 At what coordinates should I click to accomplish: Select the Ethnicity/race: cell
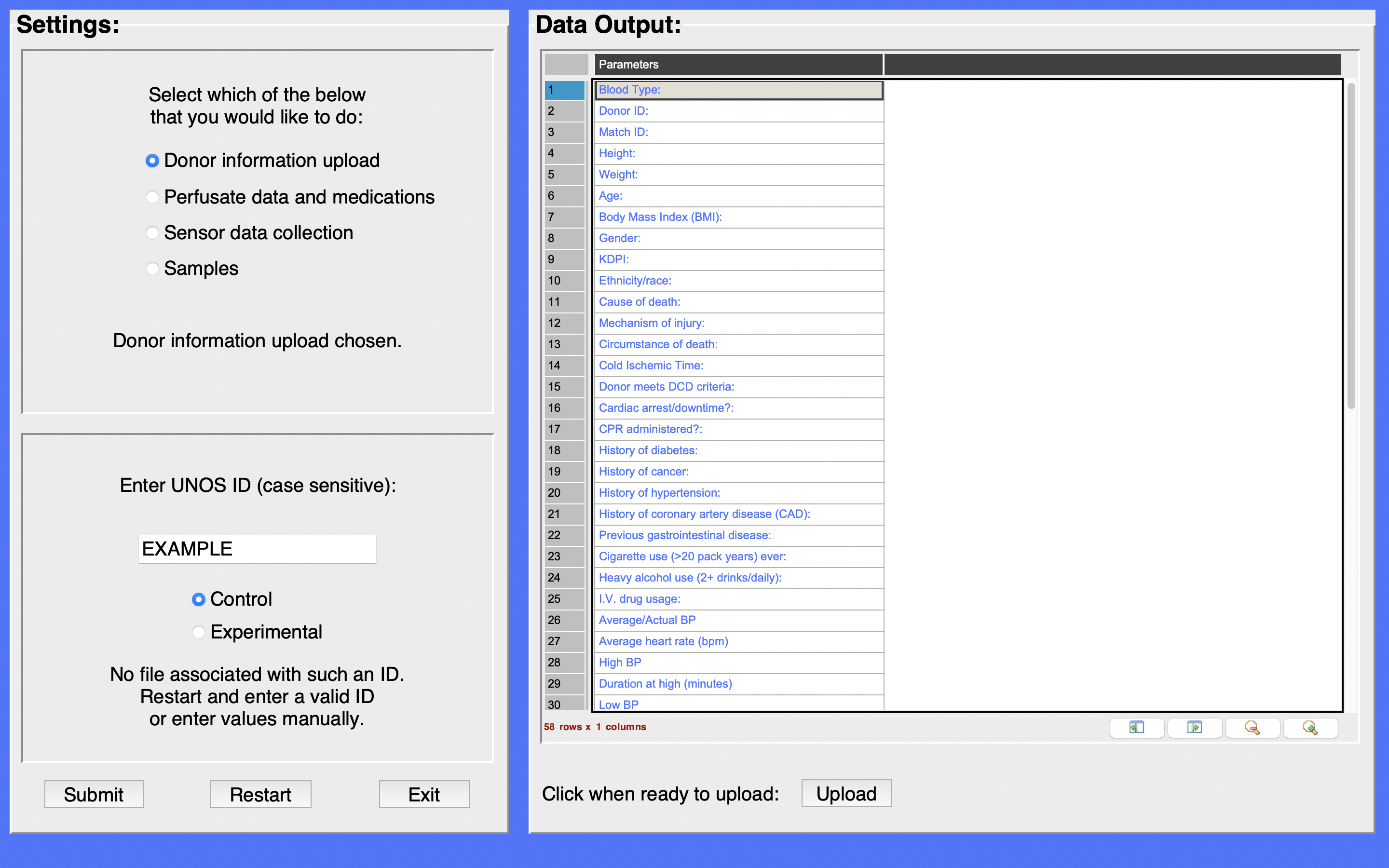click(739, 281)
